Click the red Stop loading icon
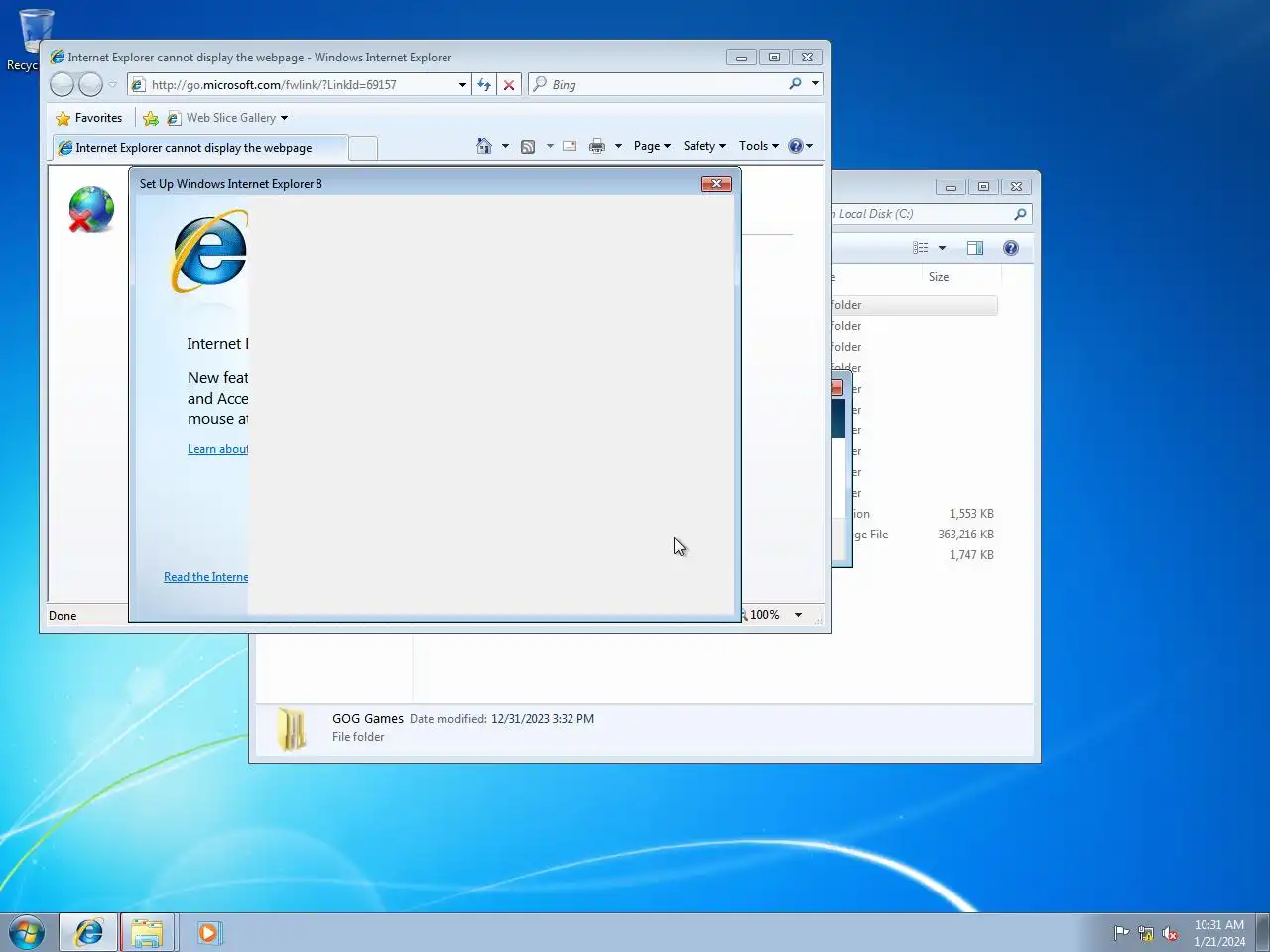The image size is (1270, 952). [x=509, y=85]
